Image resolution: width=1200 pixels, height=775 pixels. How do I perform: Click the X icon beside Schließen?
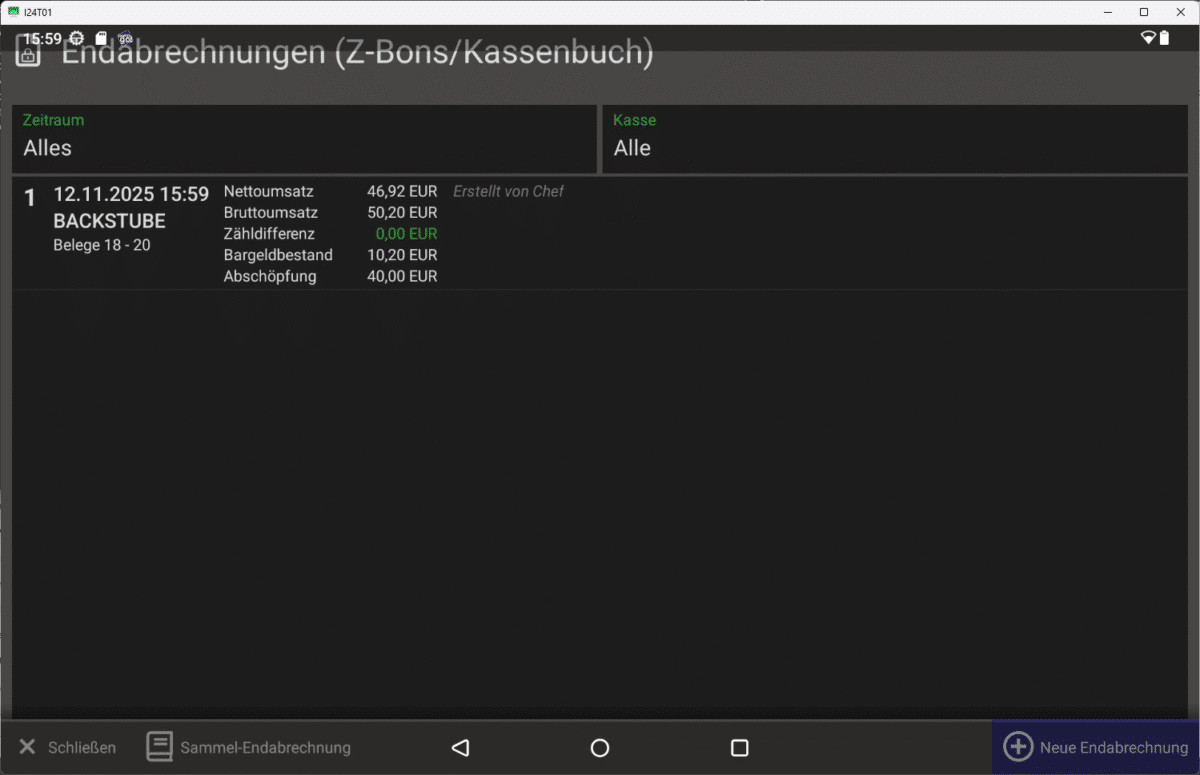[28, 747]
